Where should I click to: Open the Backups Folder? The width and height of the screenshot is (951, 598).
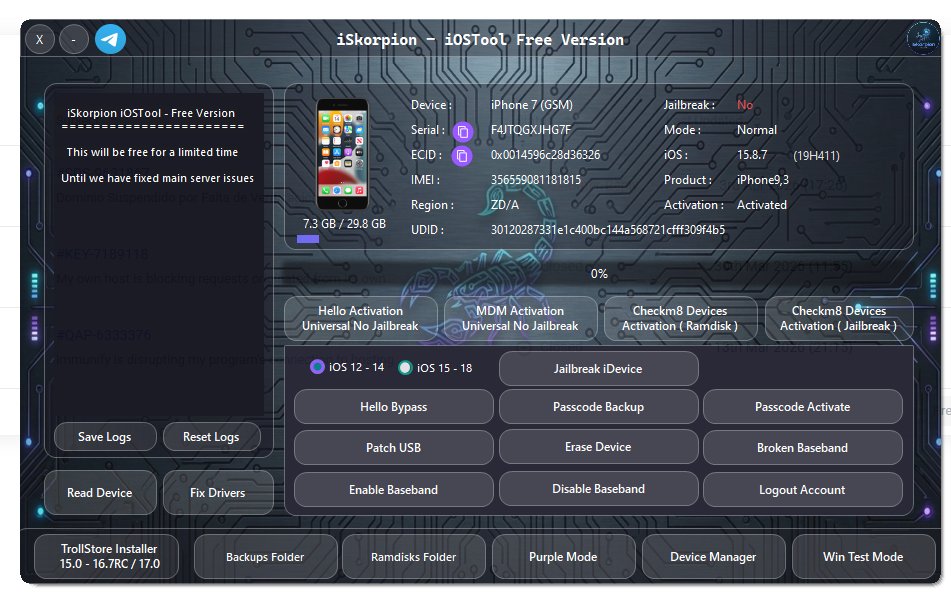[x=265, y=557]
